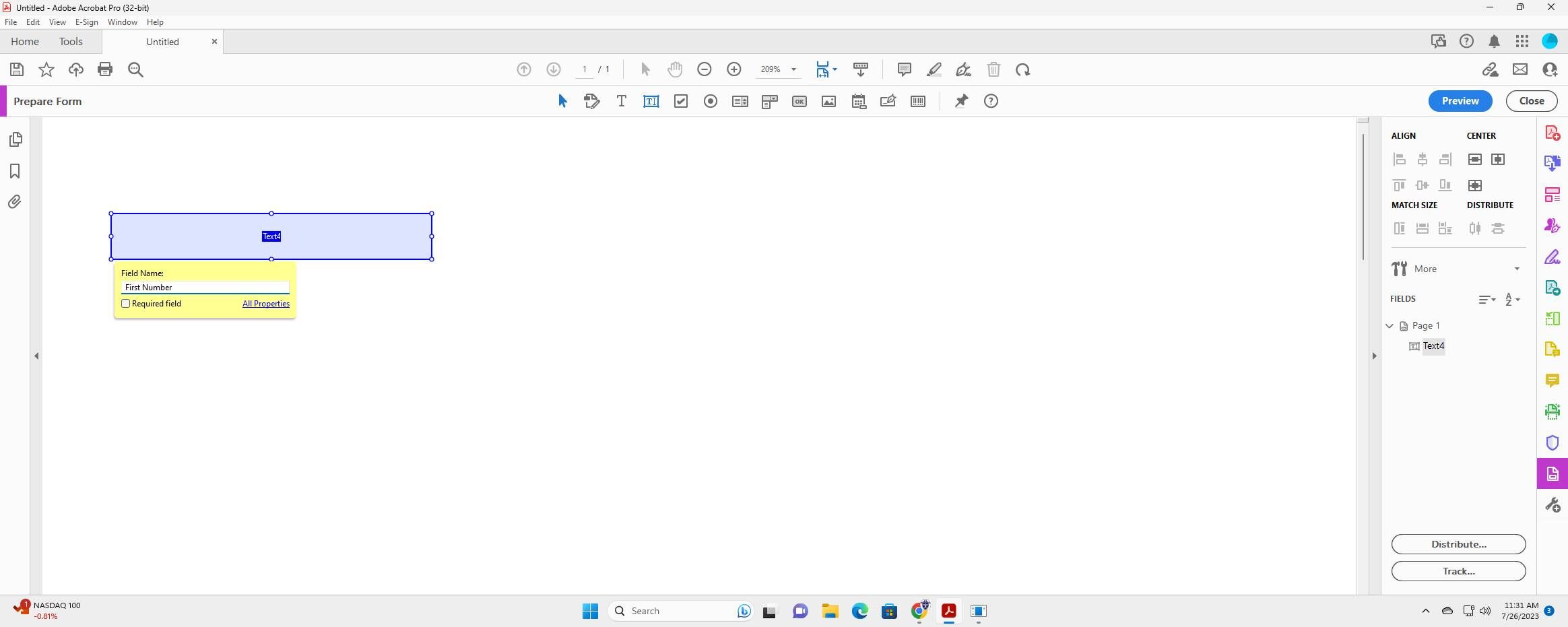Select the Radio Button field tool

[x=710, y=101]
